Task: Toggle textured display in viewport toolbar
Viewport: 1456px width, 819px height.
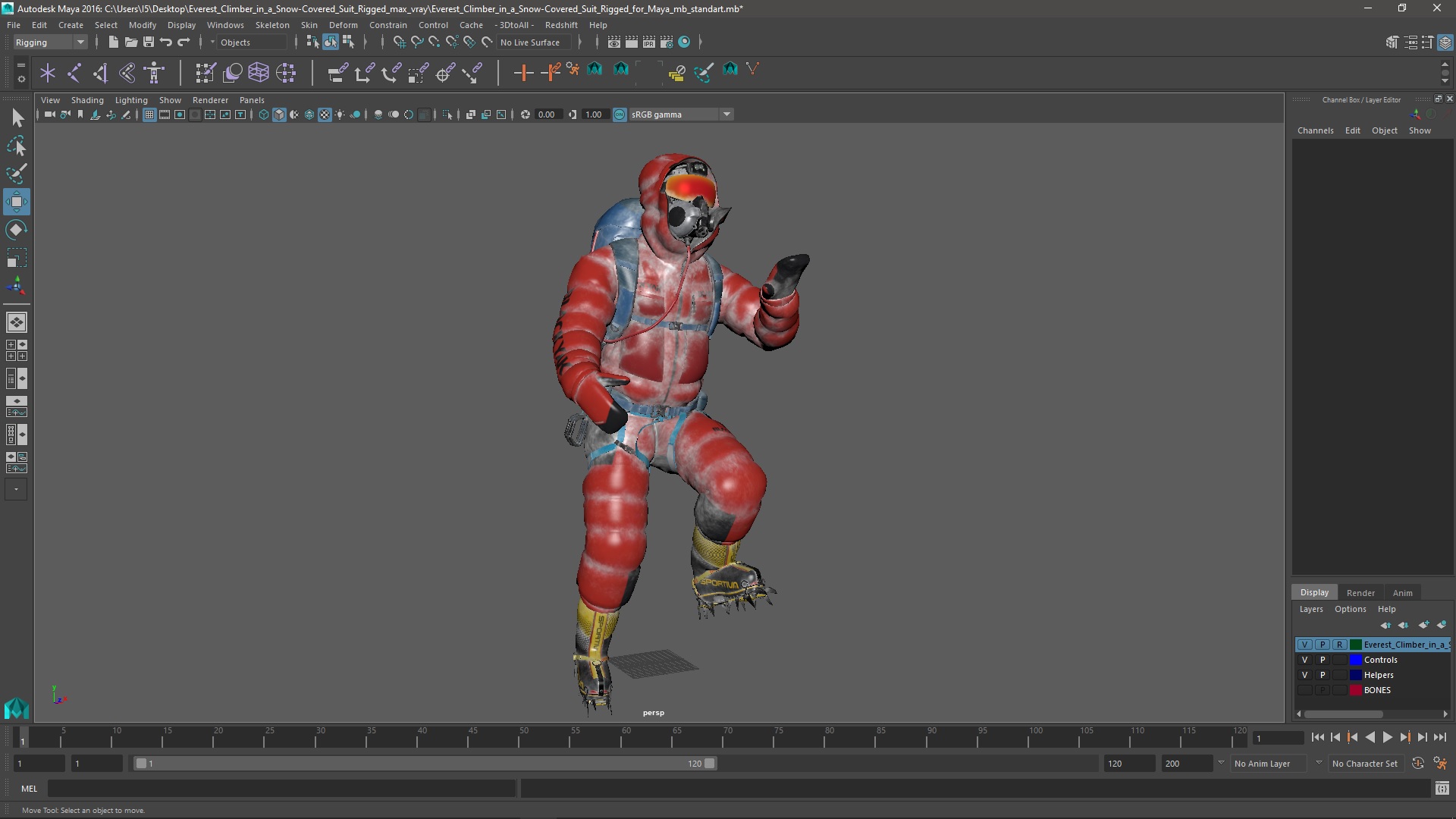Action: [x=325, y=115]
